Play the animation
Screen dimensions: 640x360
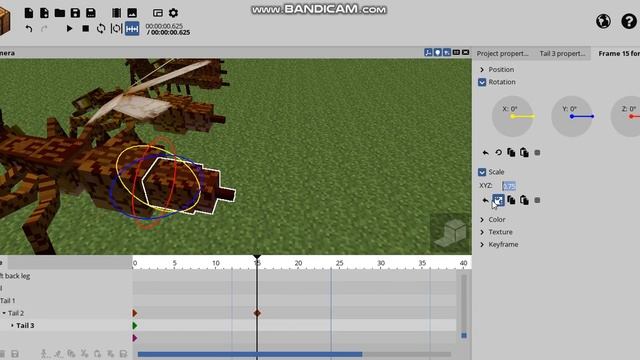(x=69, y=29)
